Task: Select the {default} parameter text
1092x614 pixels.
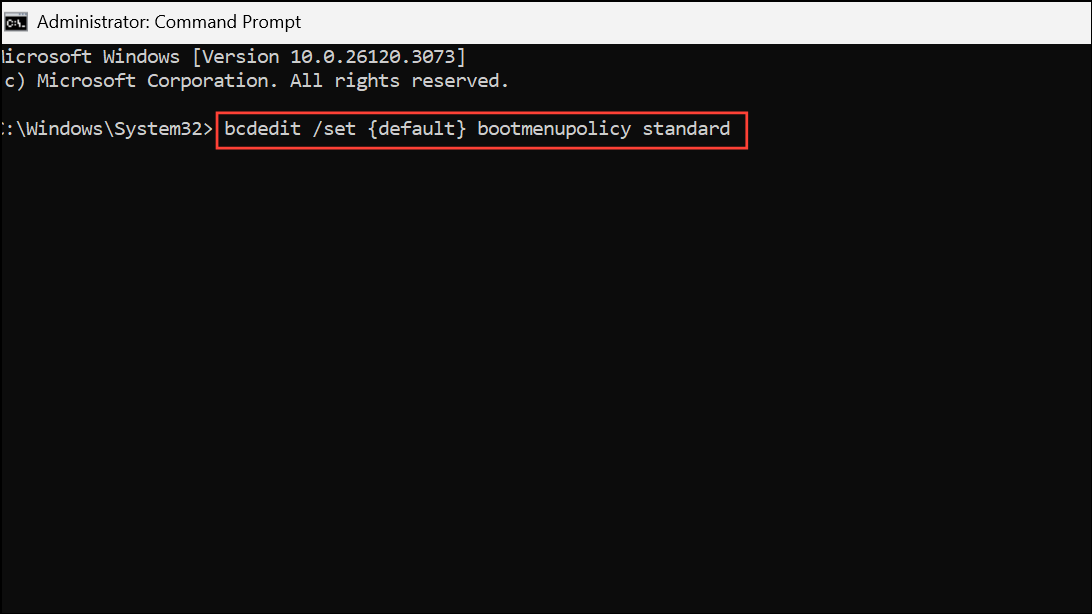Action: (417, 128)
